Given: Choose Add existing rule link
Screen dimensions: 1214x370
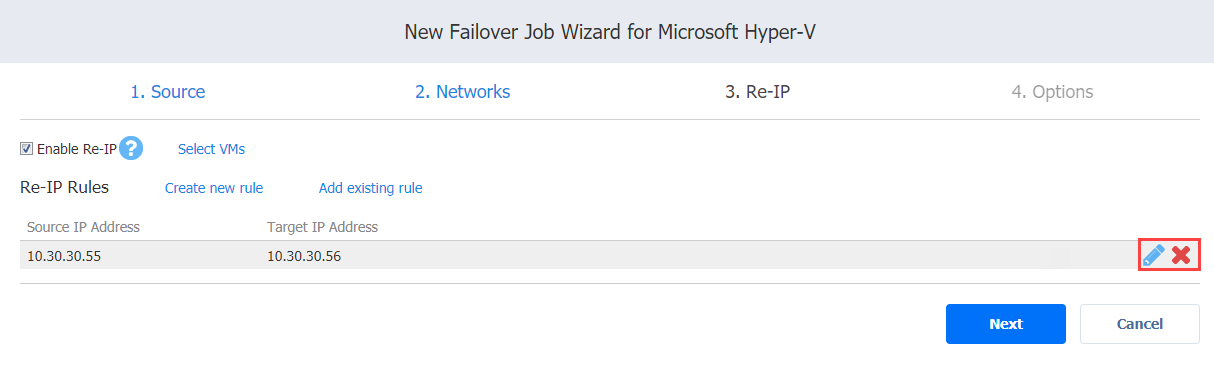Looking at the screenshot, I should (370, 188).
